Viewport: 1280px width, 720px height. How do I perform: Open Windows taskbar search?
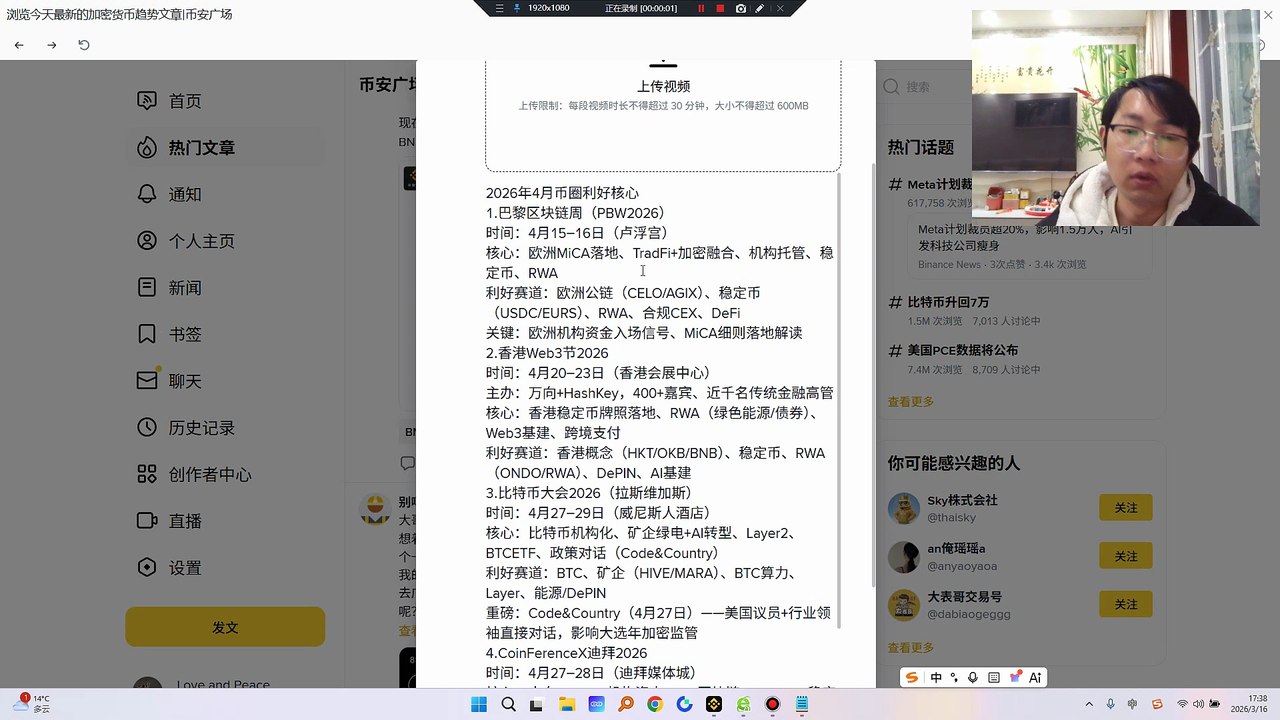(x=508, y=704)
